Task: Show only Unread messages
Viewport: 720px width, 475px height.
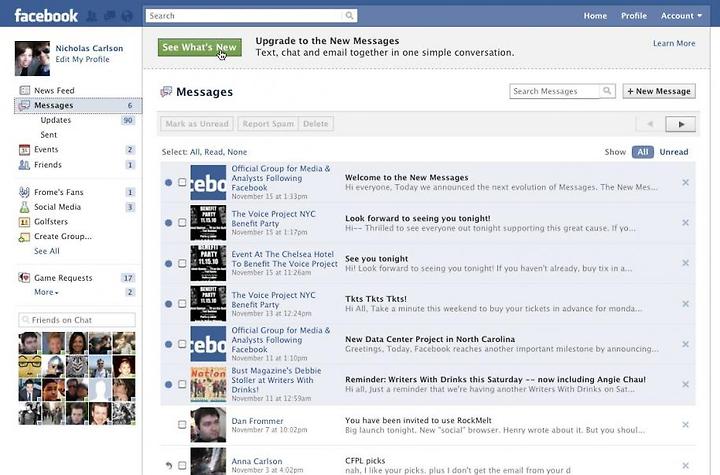Action: click(x=674, y=152)
